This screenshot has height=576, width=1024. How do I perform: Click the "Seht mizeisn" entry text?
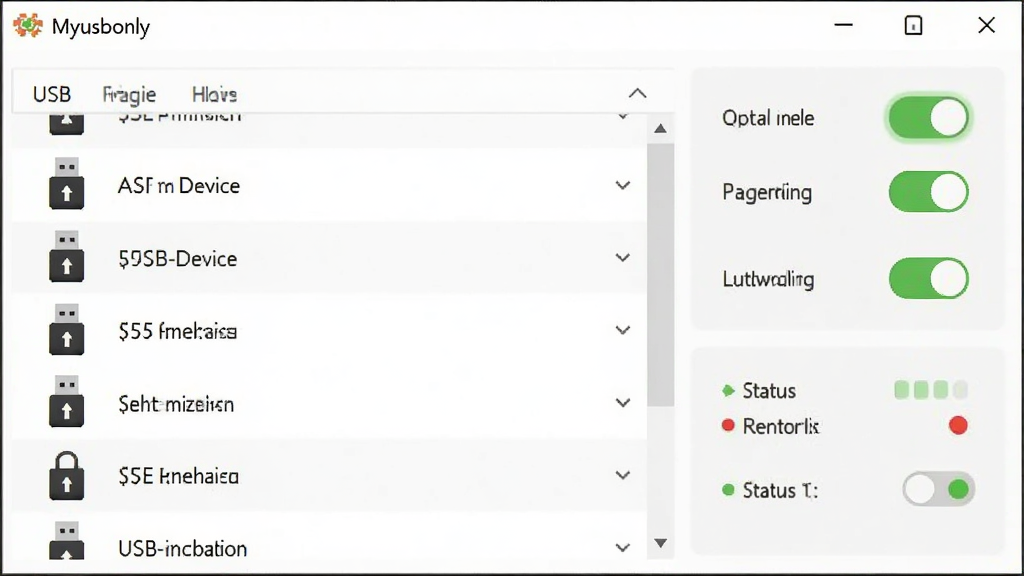pos(176,404)
